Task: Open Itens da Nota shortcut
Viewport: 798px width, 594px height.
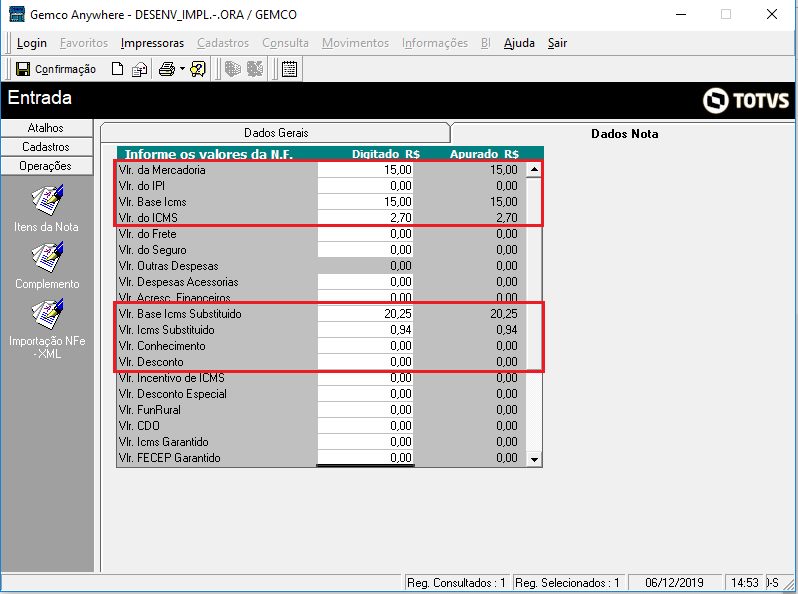Action: (46, 209)
